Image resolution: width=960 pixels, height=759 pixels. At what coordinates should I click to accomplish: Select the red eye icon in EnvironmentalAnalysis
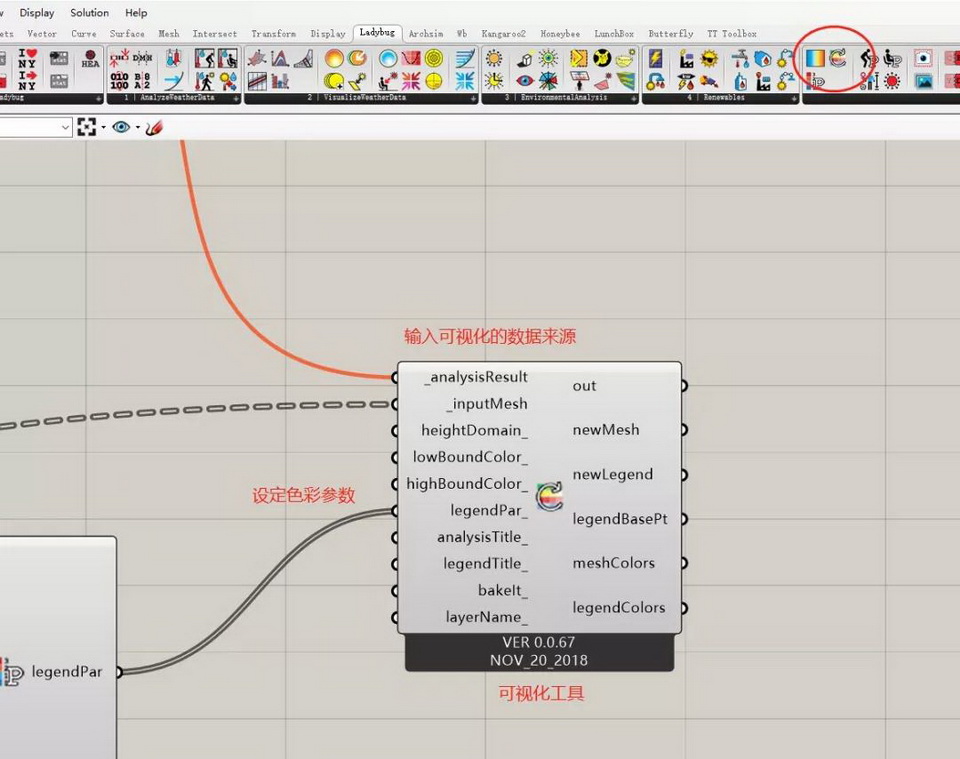pos(524,81)
